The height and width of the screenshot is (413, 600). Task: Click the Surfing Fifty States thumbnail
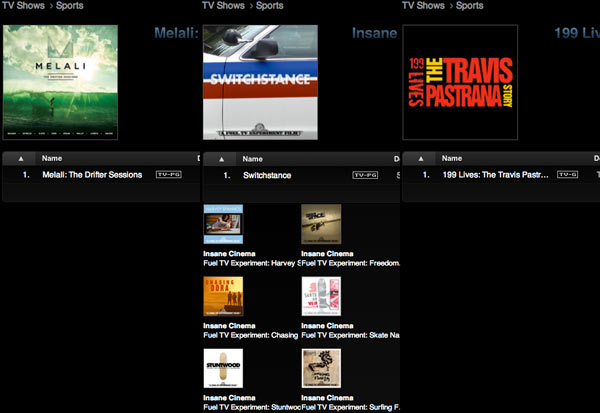coord(321,368)
